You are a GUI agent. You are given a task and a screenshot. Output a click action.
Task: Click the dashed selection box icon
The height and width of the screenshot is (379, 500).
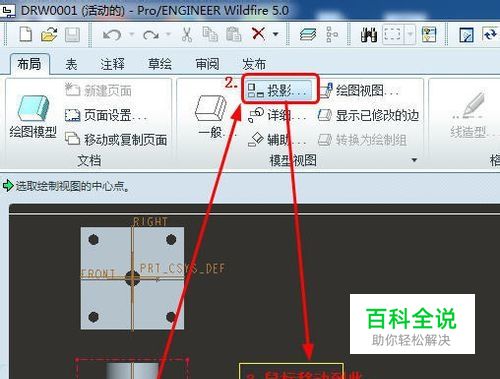[x=392, y=34]
